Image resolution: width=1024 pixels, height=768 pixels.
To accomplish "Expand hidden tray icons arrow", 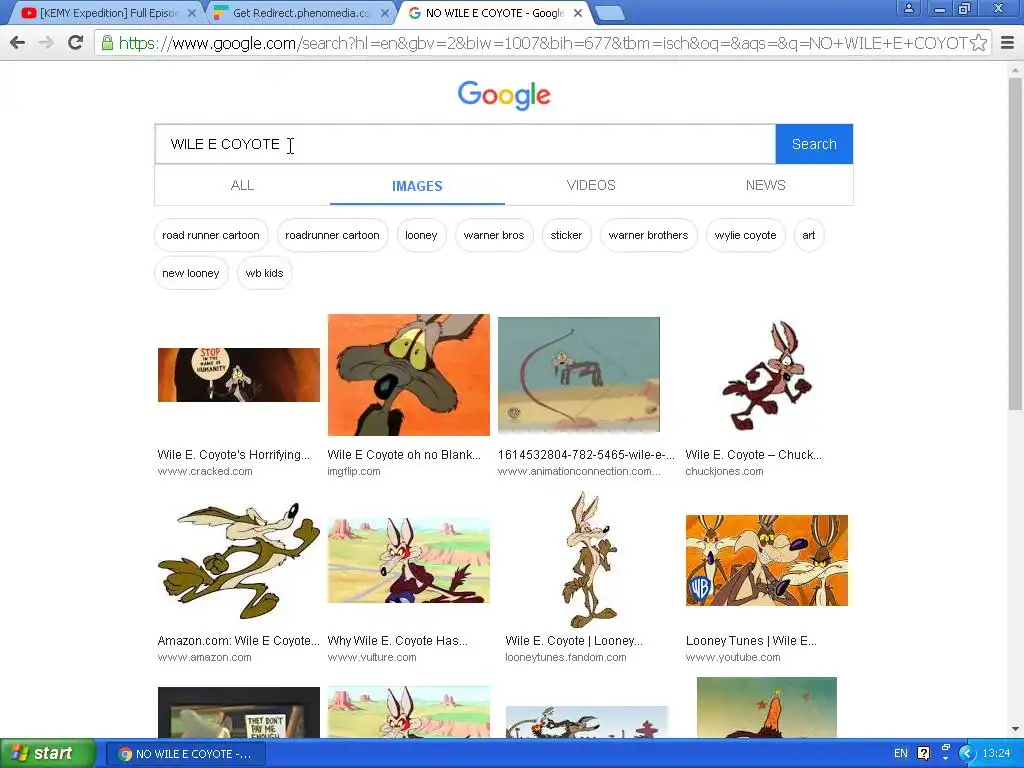I will (x=967, y=754).
